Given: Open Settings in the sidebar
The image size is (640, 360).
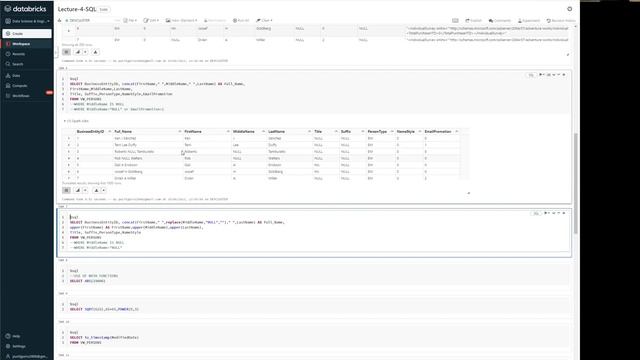Looking at the screenshot, I should tap(18, 346).
